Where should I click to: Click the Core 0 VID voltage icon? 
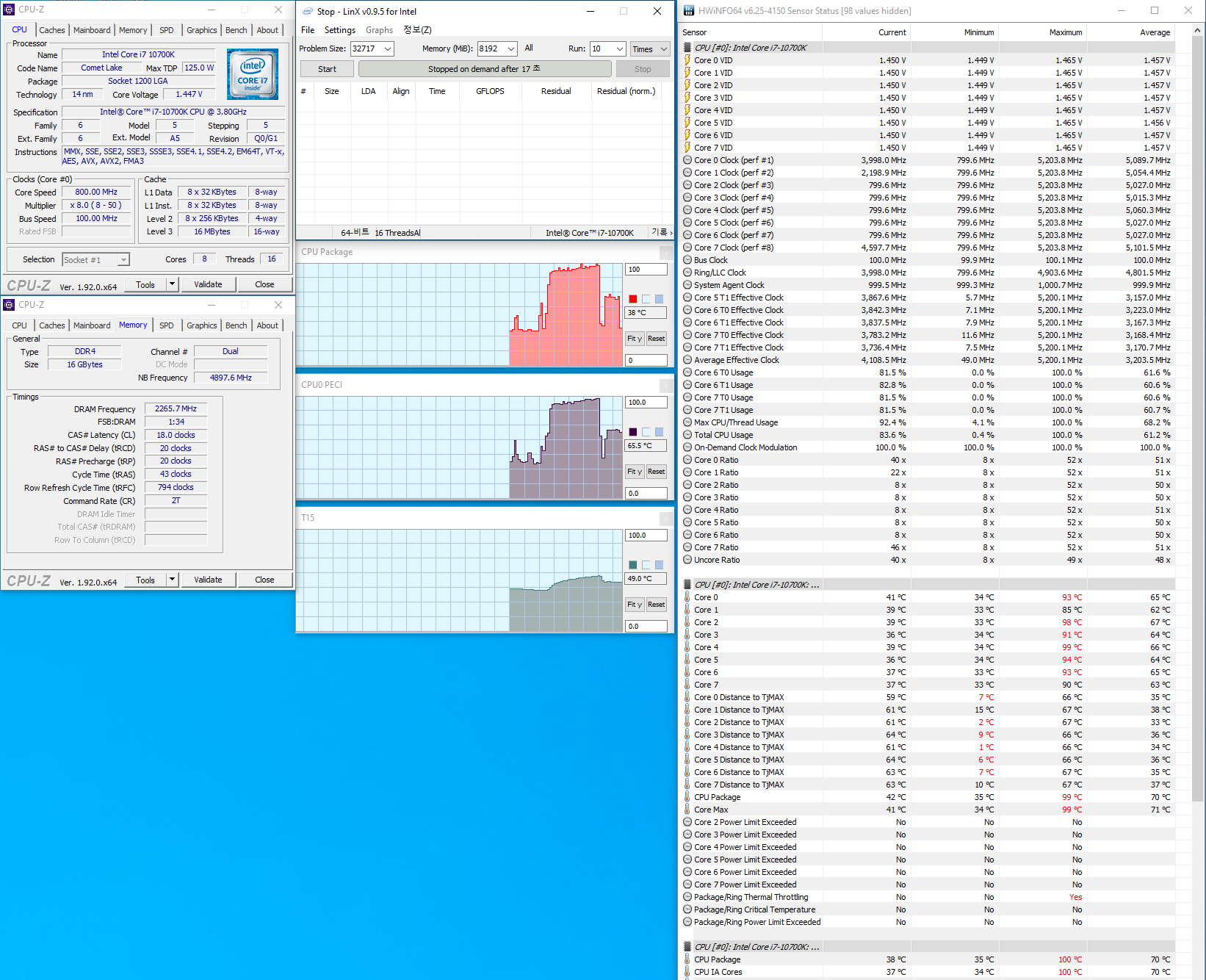tap(687, 61)
